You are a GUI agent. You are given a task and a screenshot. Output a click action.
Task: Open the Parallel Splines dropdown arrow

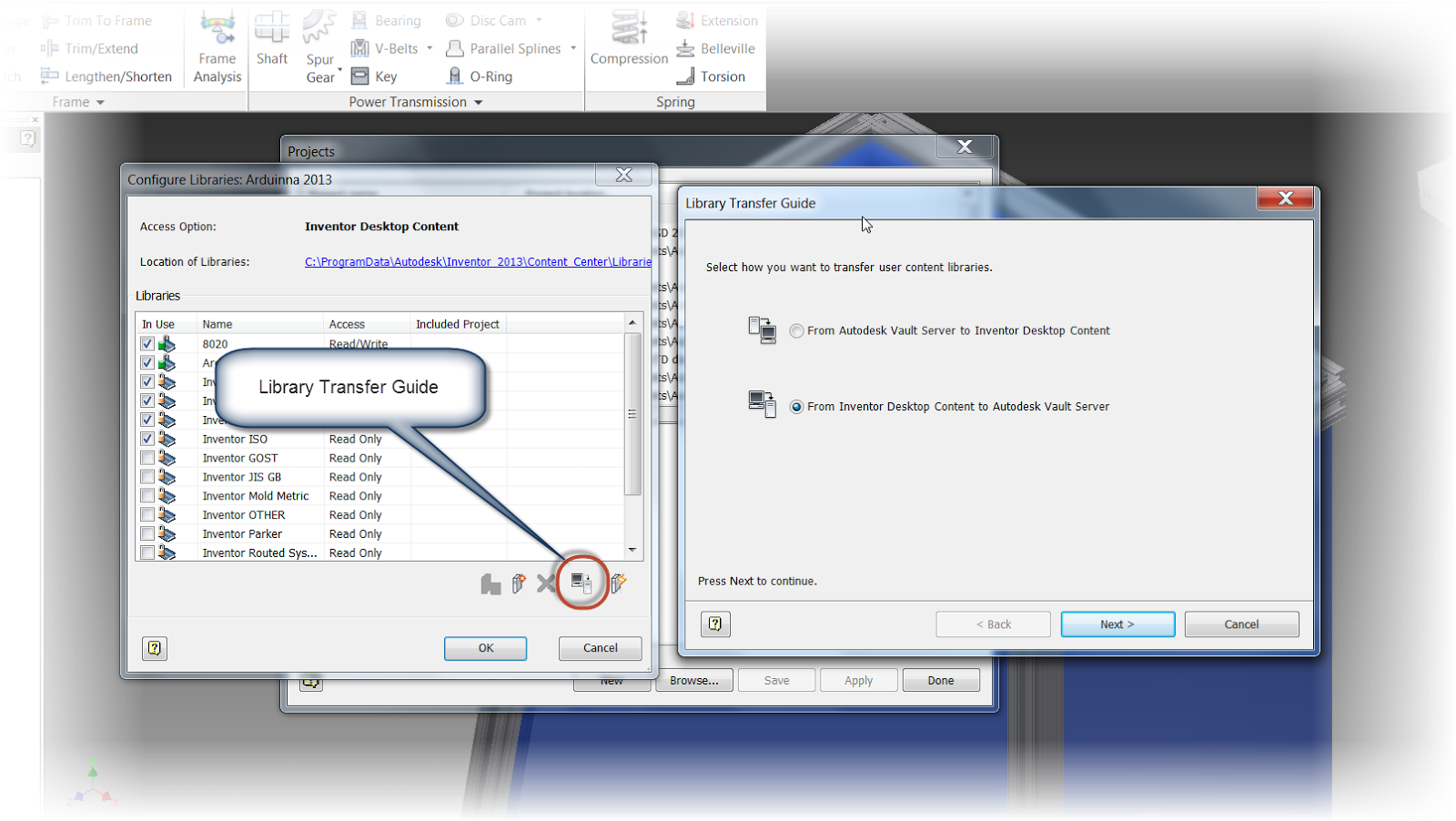[573, 48]
